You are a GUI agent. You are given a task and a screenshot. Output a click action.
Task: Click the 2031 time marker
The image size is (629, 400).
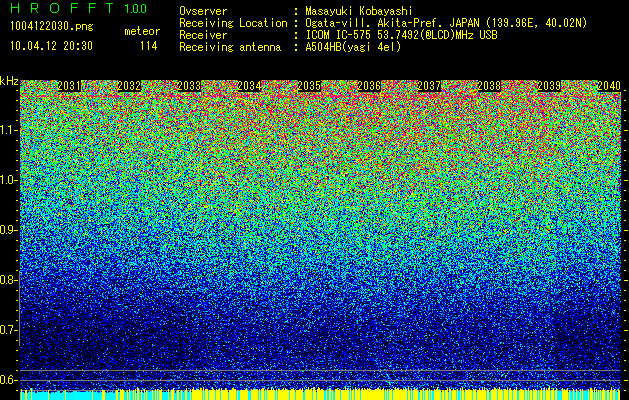(x=69, y=86)
